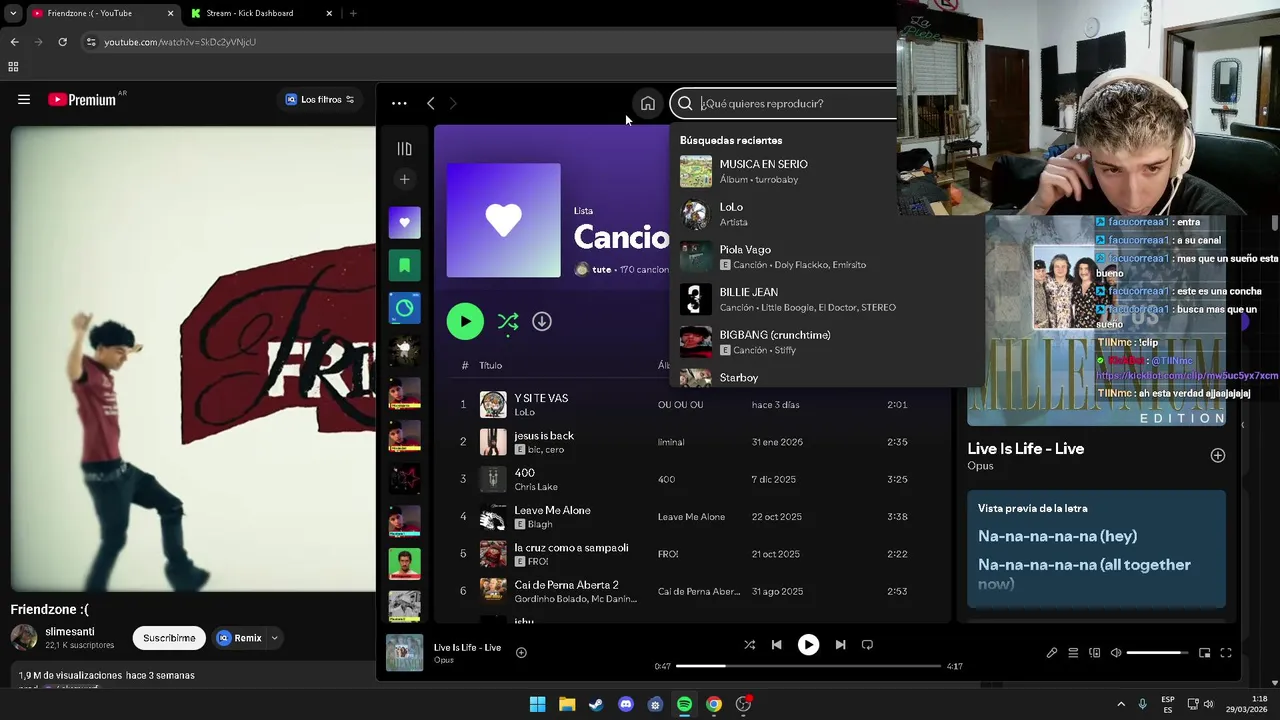Open Opus artist in now playing panel

(x=980, y=466)
